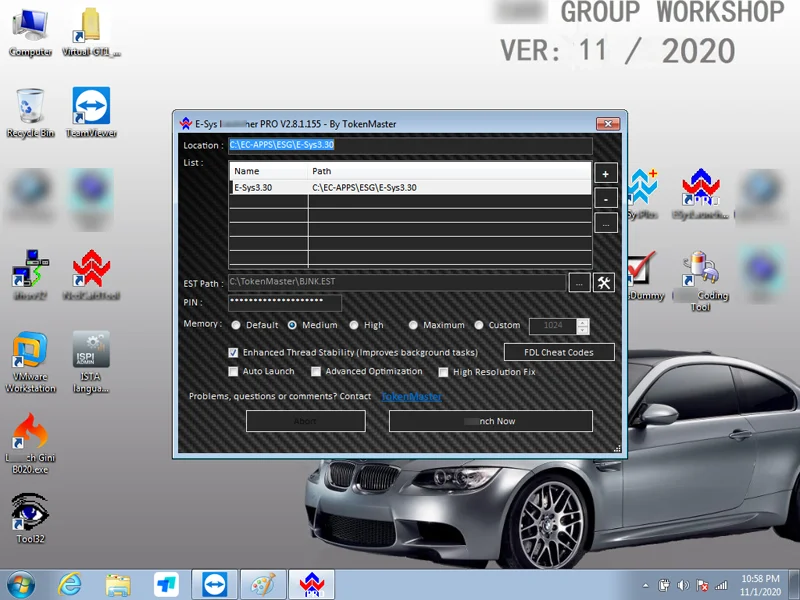
Task: Click the PIN password field
Action: (285, 303)
